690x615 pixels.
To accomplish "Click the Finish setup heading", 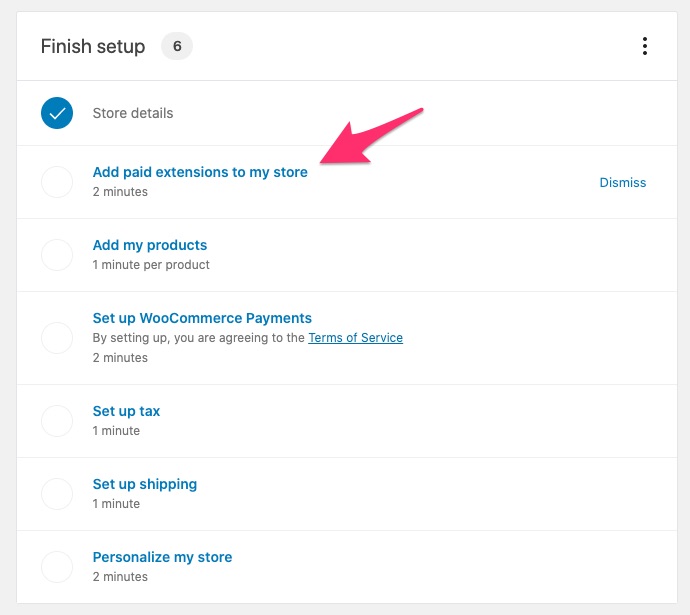I will point(93,46).
